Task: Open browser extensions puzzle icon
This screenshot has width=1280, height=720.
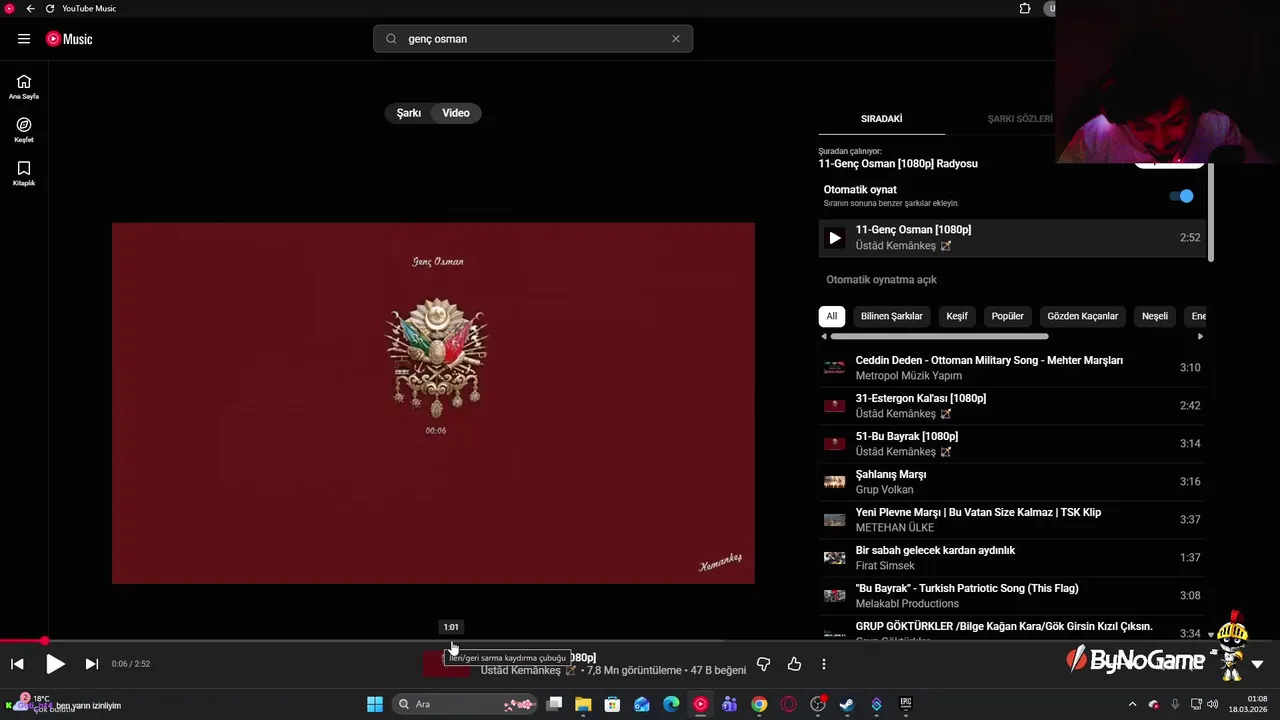Action: point(1025,8)
